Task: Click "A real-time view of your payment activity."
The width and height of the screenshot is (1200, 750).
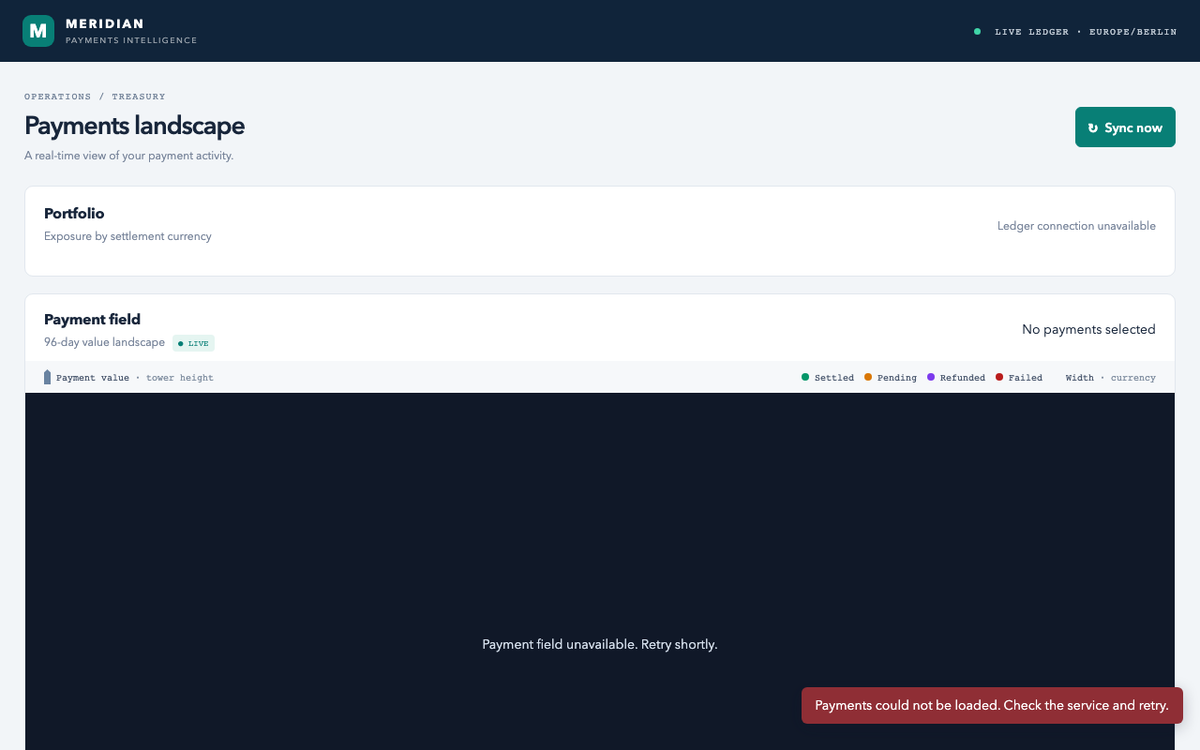Action: 129,156
